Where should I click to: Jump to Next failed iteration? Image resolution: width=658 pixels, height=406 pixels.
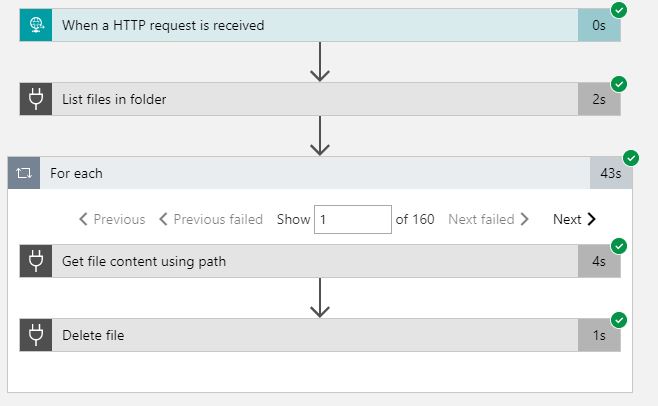[488, 219]
